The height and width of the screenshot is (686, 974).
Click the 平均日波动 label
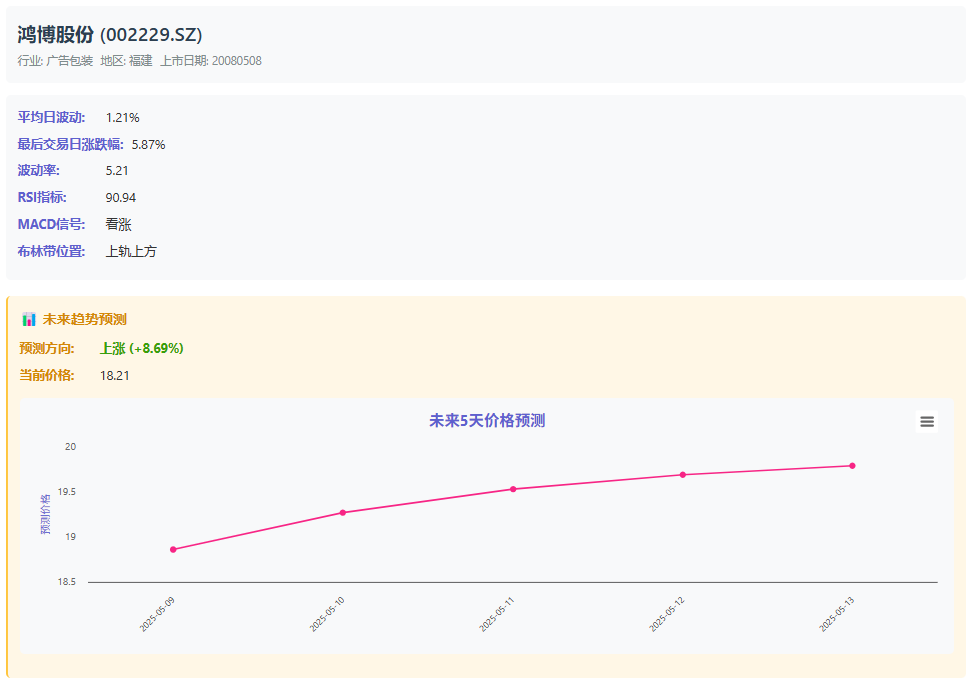point(52,117)
